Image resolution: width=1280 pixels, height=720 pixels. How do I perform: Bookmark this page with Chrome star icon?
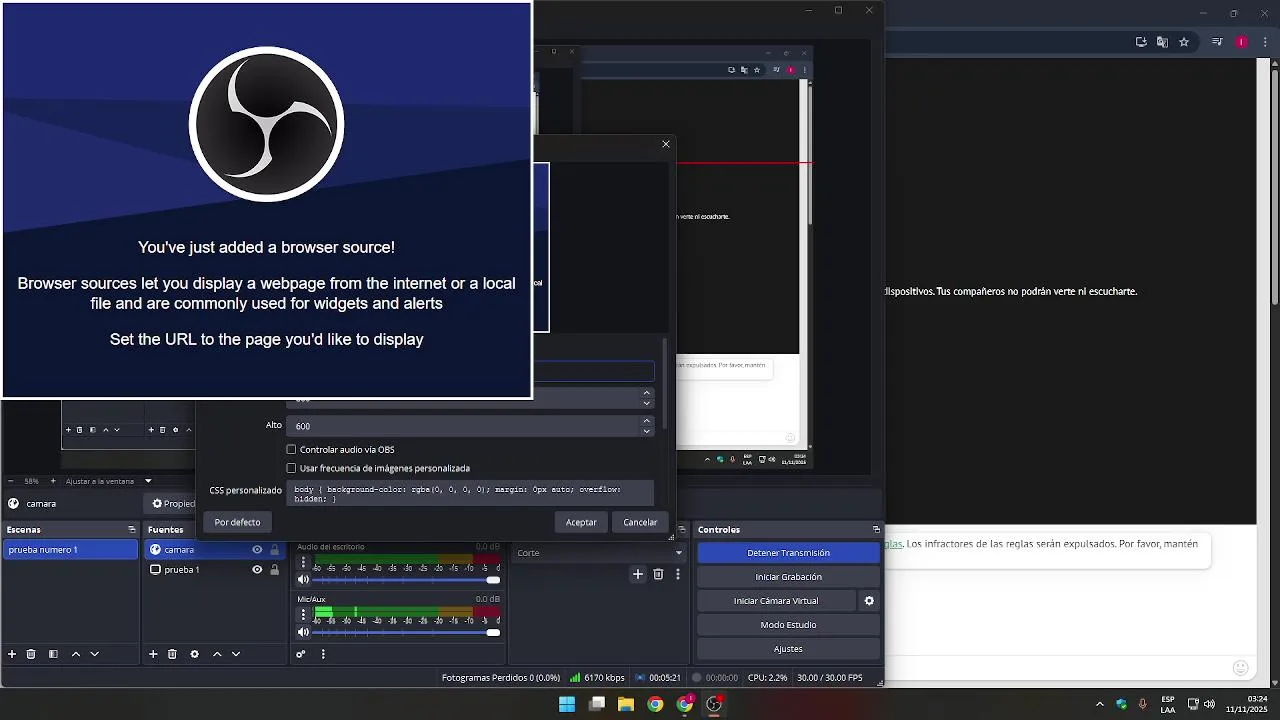1184,42
